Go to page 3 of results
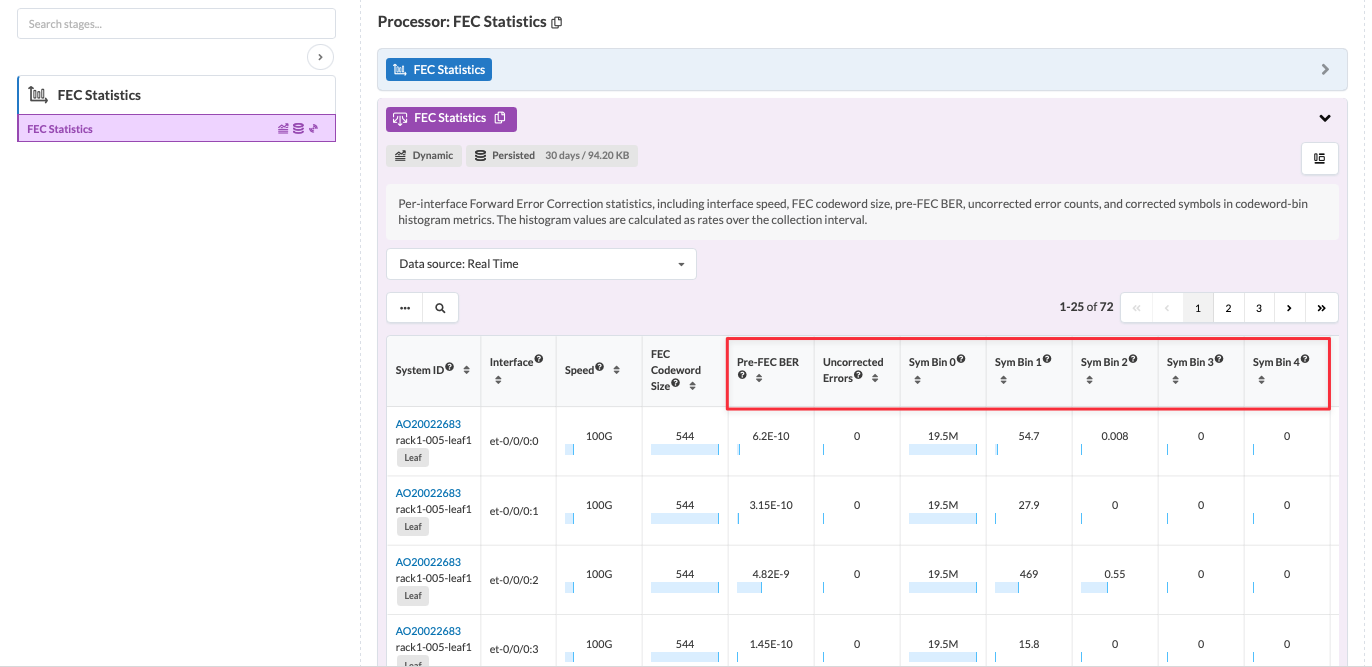 click(x=1259, y=308)
